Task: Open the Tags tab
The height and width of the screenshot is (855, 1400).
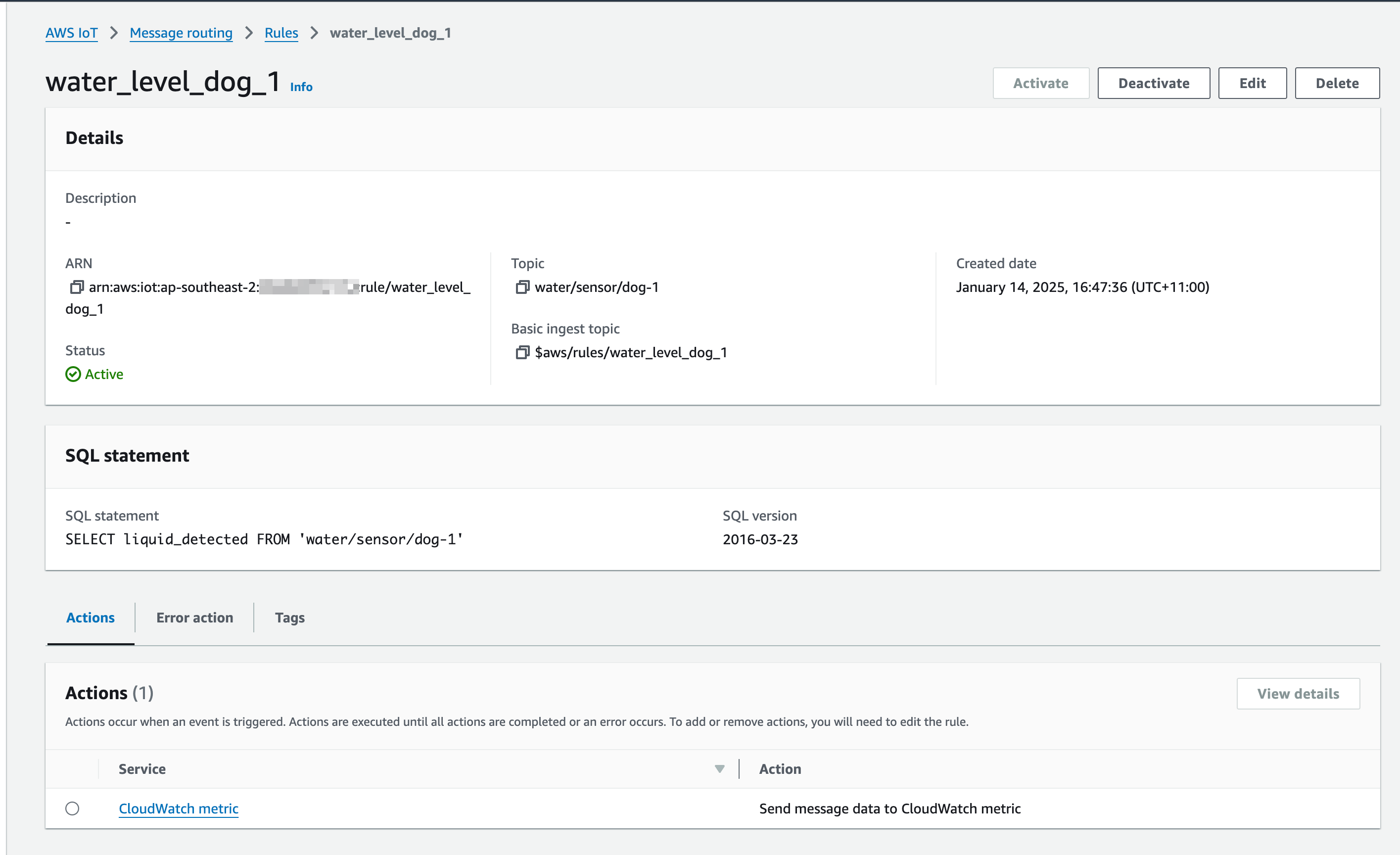Action: [x=290, y=617]
